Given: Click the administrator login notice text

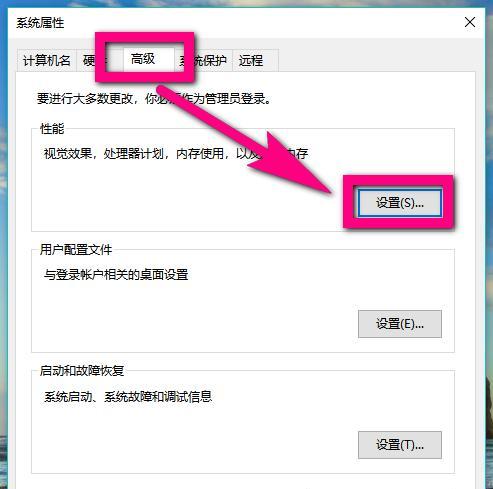Looking at the screenshot, I should 154,99.
